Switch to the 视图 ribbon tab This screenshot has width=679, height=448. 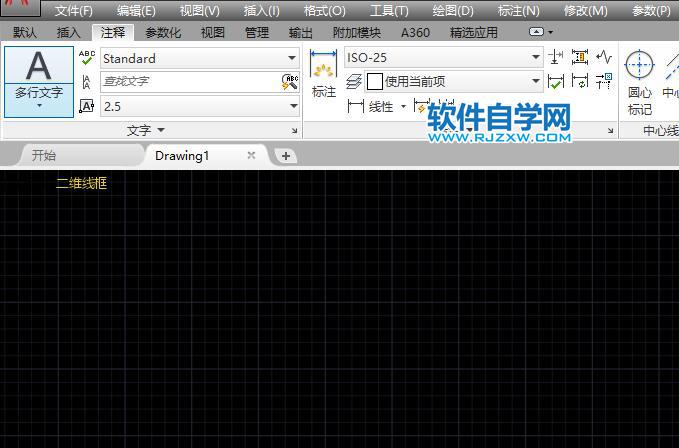[213, 32]
